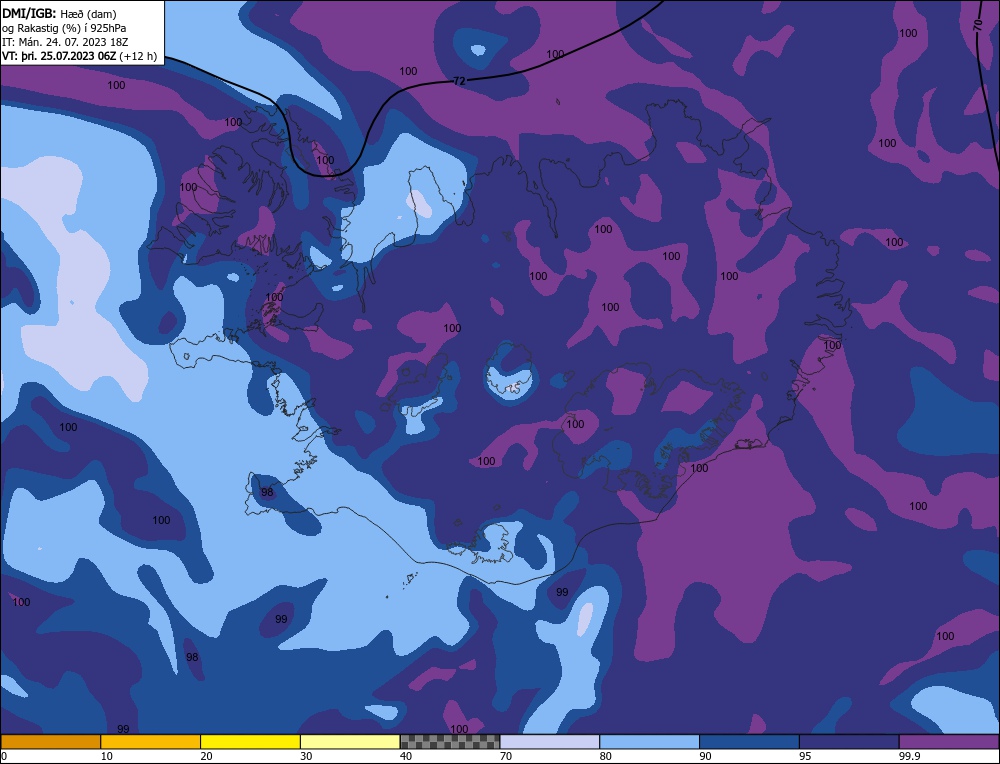Screen dimensions: 1000x764
Task: Click the "98" value inside the Reykjanes peninsula outline
Action: click(x=267, y=492)
